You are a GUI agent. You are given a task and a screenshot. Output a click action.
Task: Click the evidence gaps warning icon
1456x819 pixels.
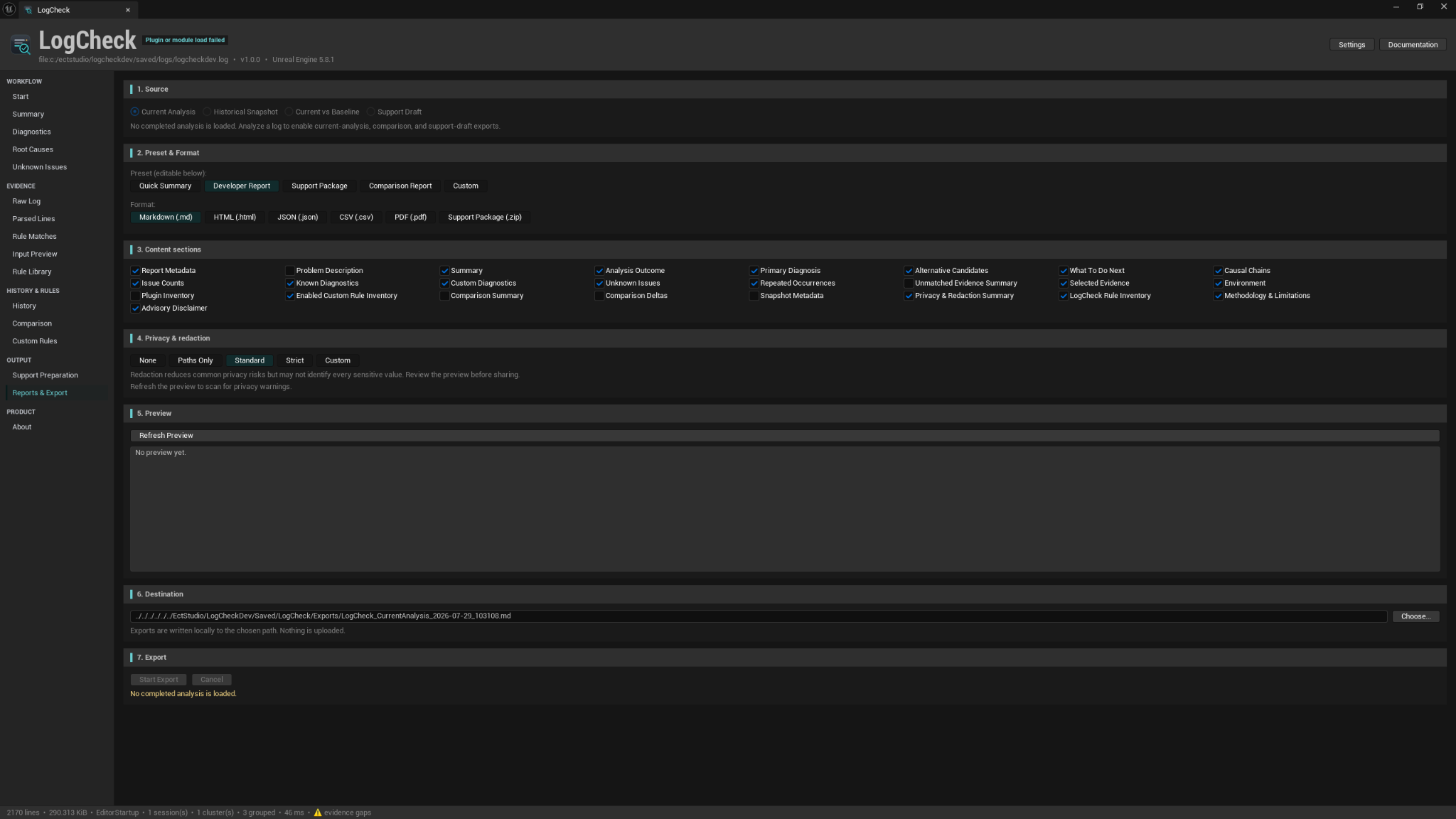(318, 813)
